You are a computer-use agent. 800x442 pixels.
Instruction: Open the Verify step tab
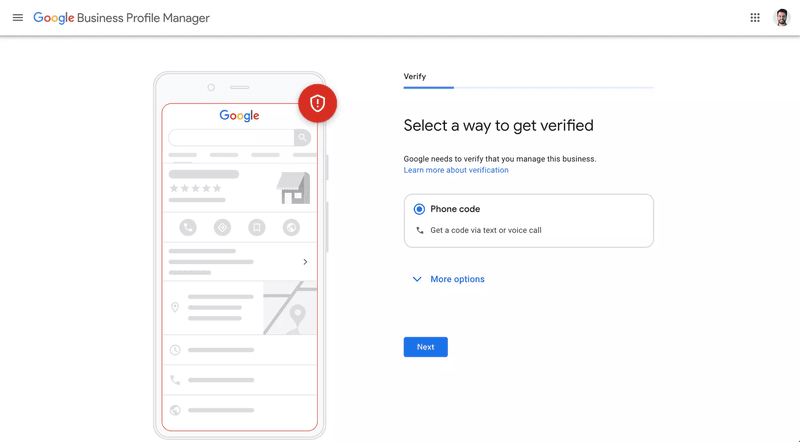click(415, 77)
